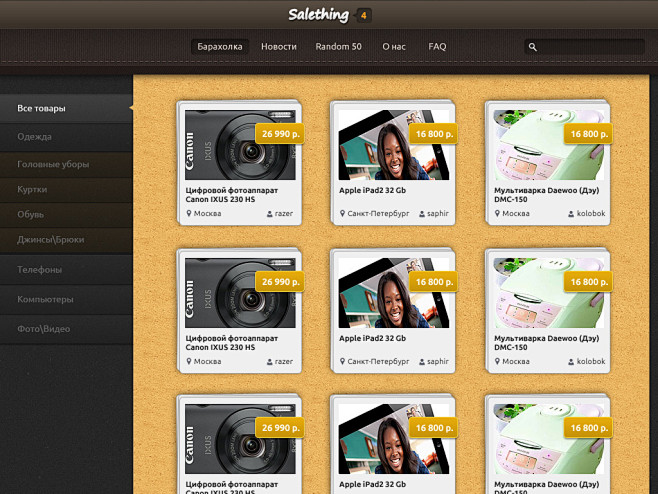
Task: Click the 26 990 р. price tag in second row
Action: 280,282
